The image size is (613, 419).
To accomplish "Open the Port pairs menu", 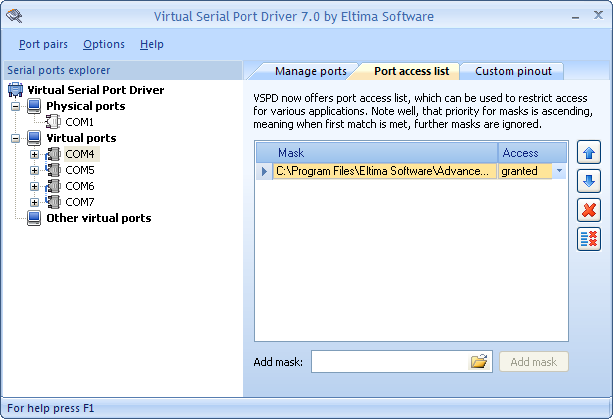I will click(43, 44).
